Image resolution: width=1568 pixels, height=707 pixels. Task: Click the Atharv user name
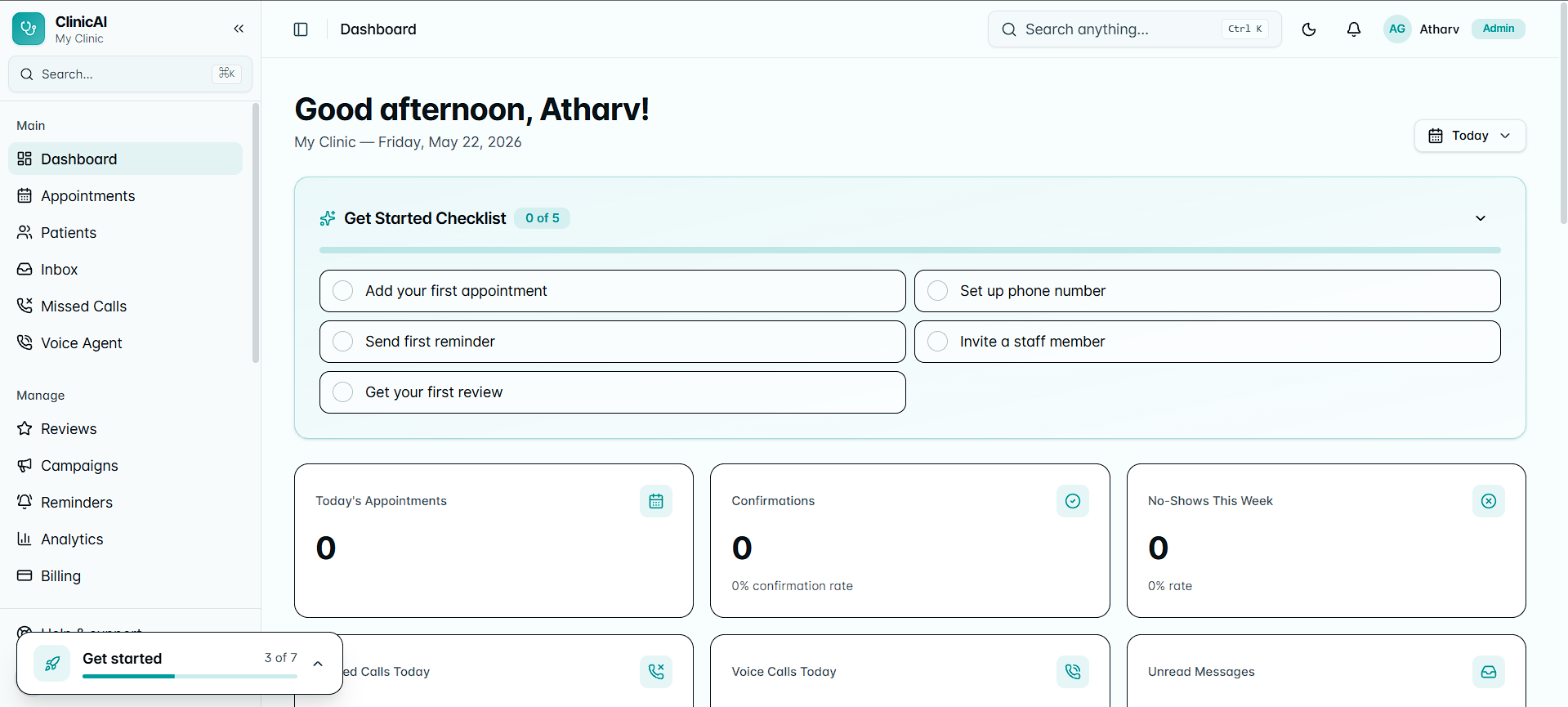coord(1439,29)
